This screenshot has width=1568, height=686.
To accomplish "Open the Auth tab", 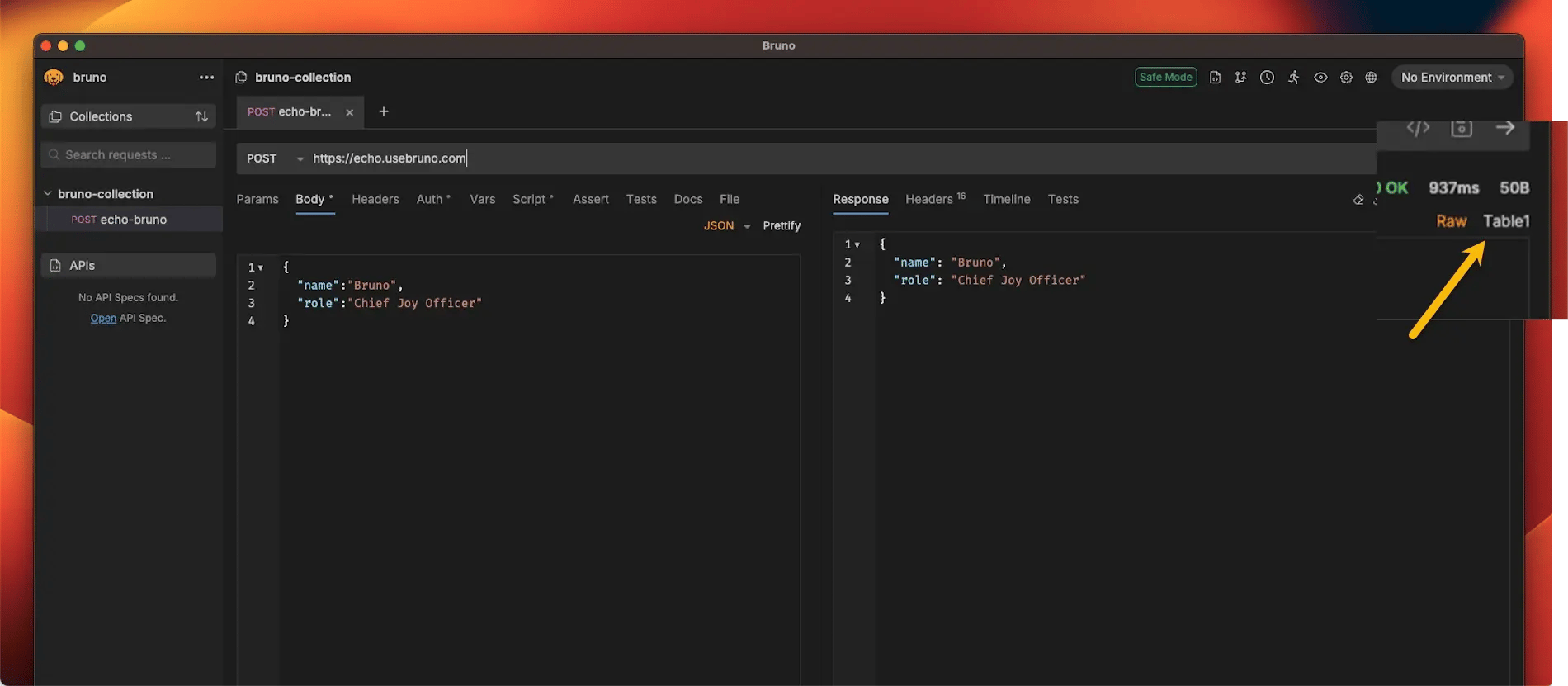I will [x=433, y=199].
